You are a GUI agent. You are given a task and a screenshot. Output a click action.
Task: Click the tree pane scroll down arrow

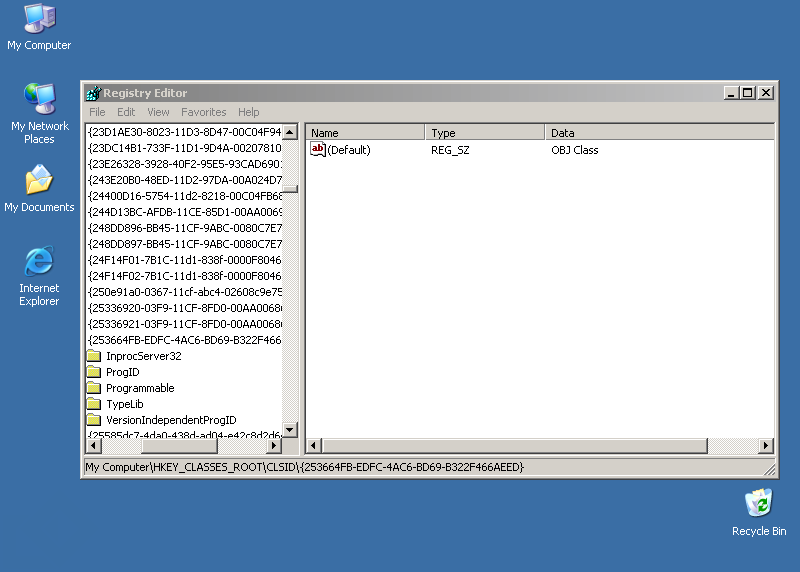pos(290,430)
